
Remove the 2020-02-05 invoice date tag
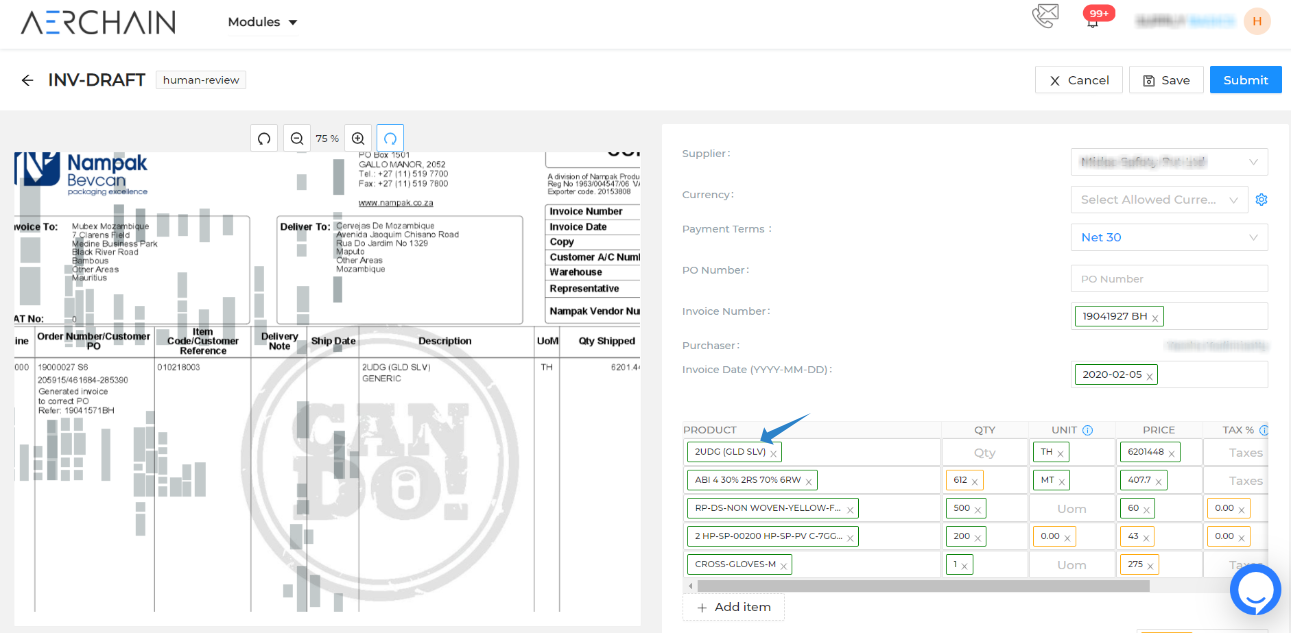coord(1149,376)
